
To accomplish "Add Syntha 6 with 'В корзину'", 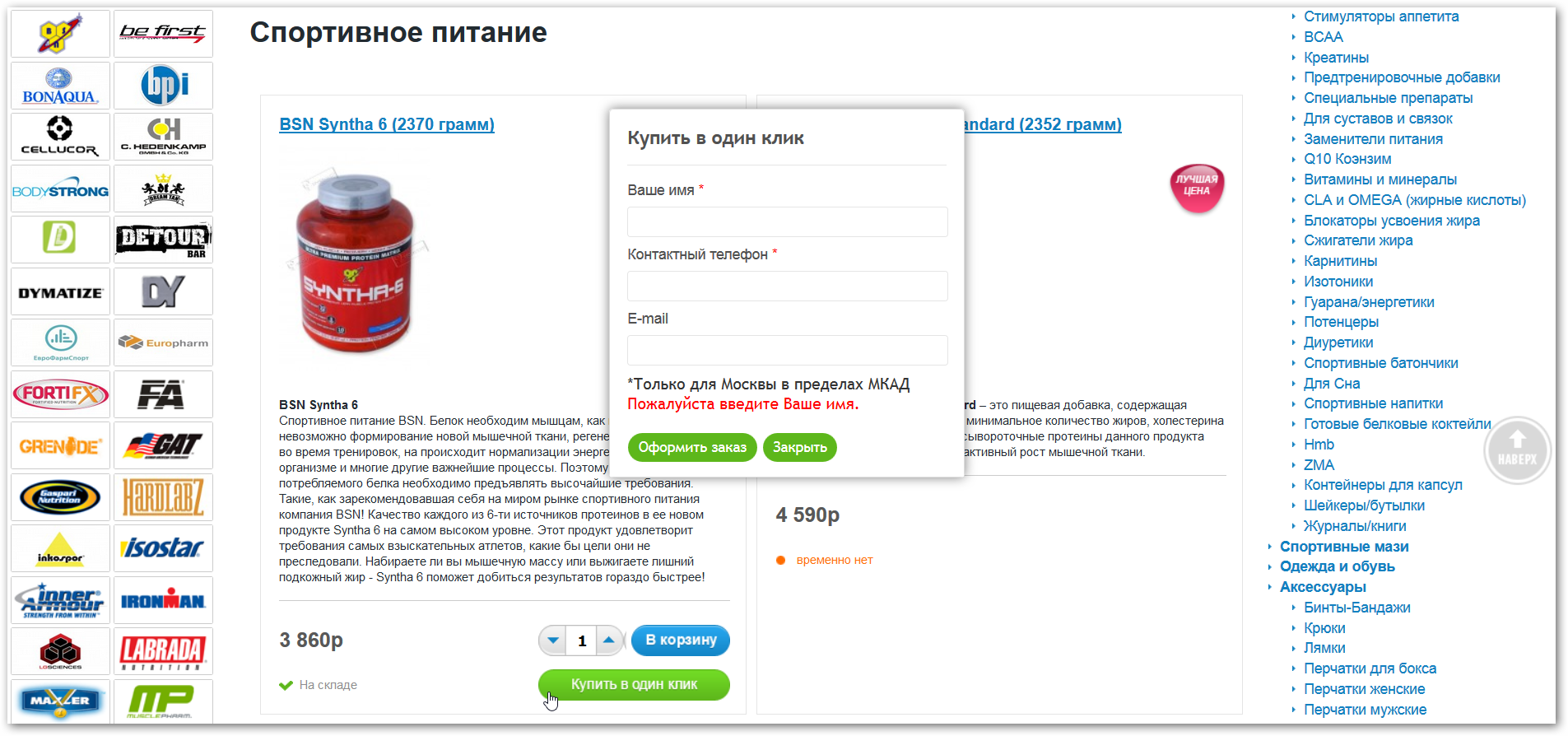I will (681, 641).
